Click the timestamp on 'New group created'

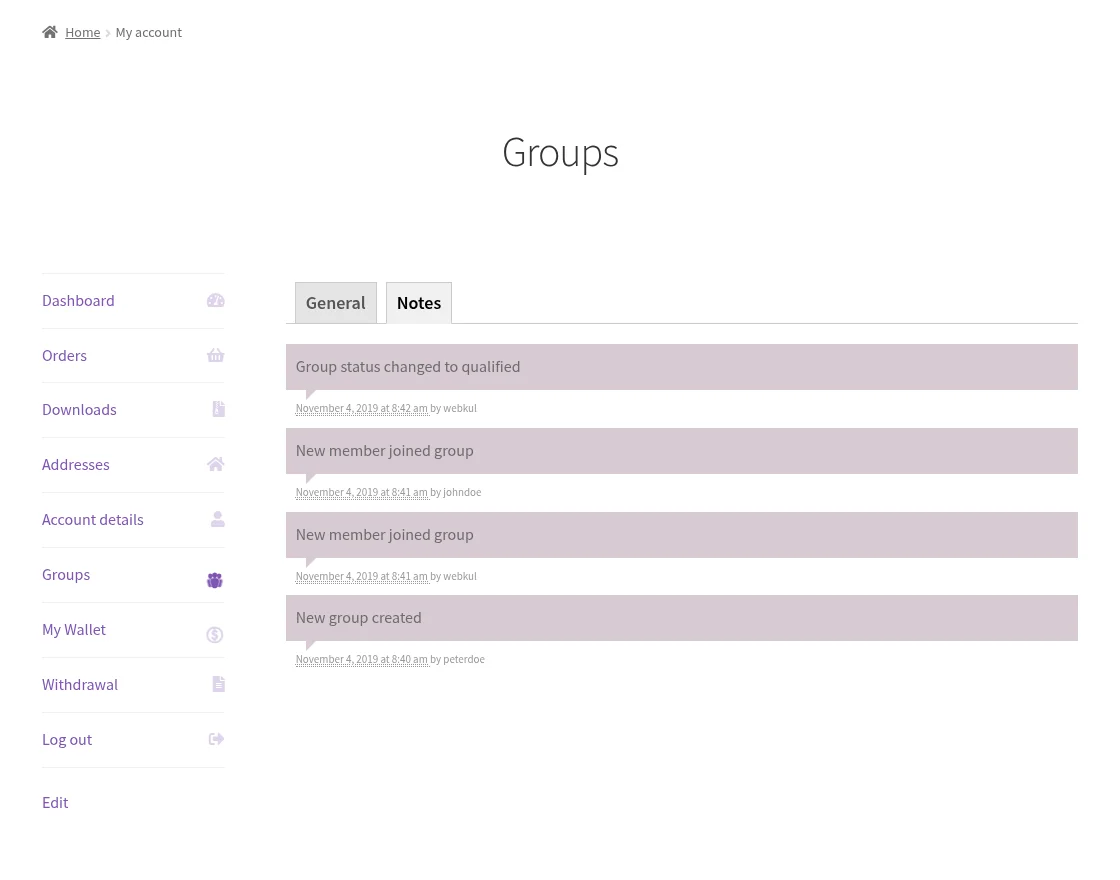coord(361,659)
